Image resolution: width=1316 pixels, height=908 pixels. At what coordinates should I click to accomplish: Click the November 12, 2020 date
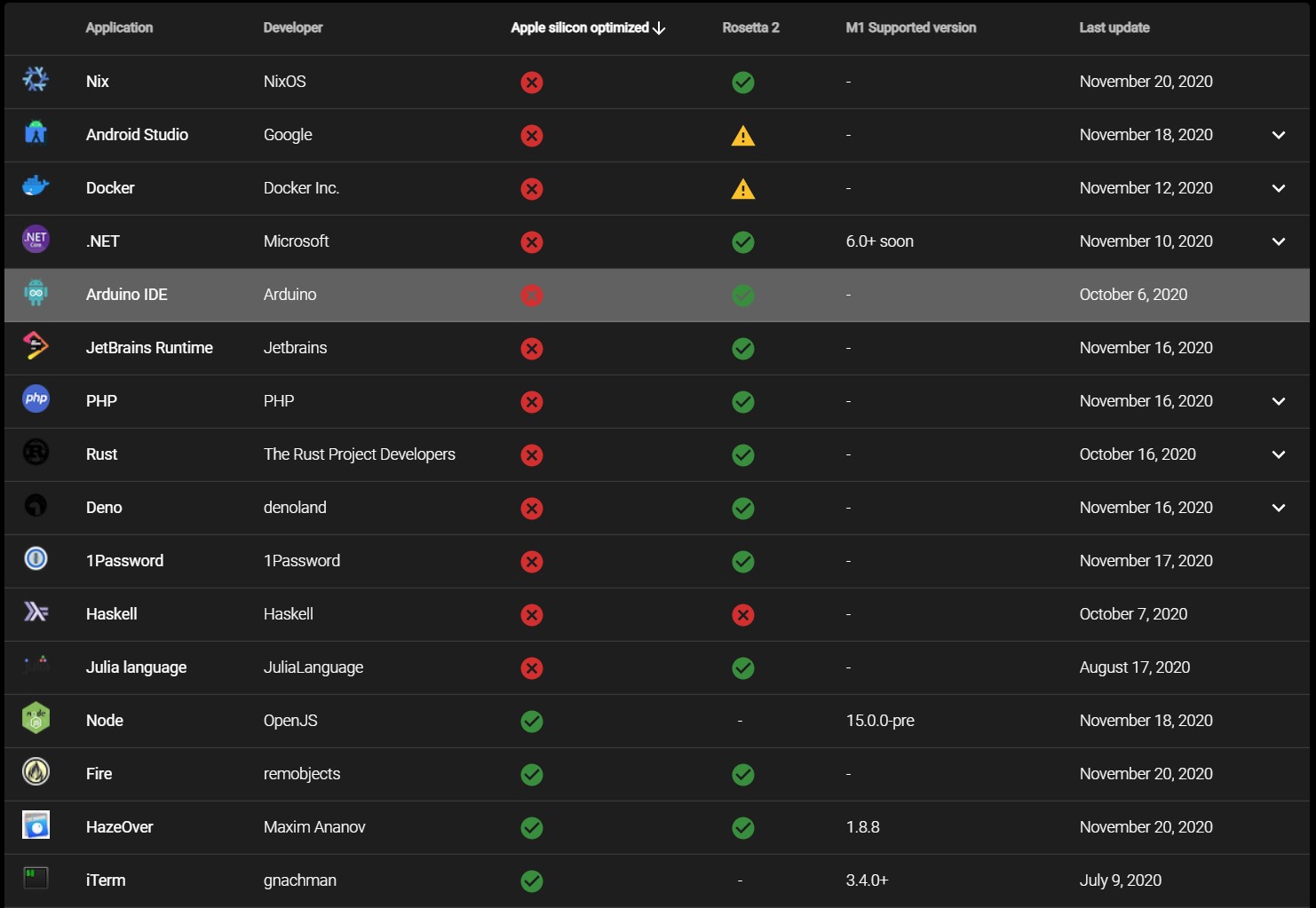pos(1146,187)
